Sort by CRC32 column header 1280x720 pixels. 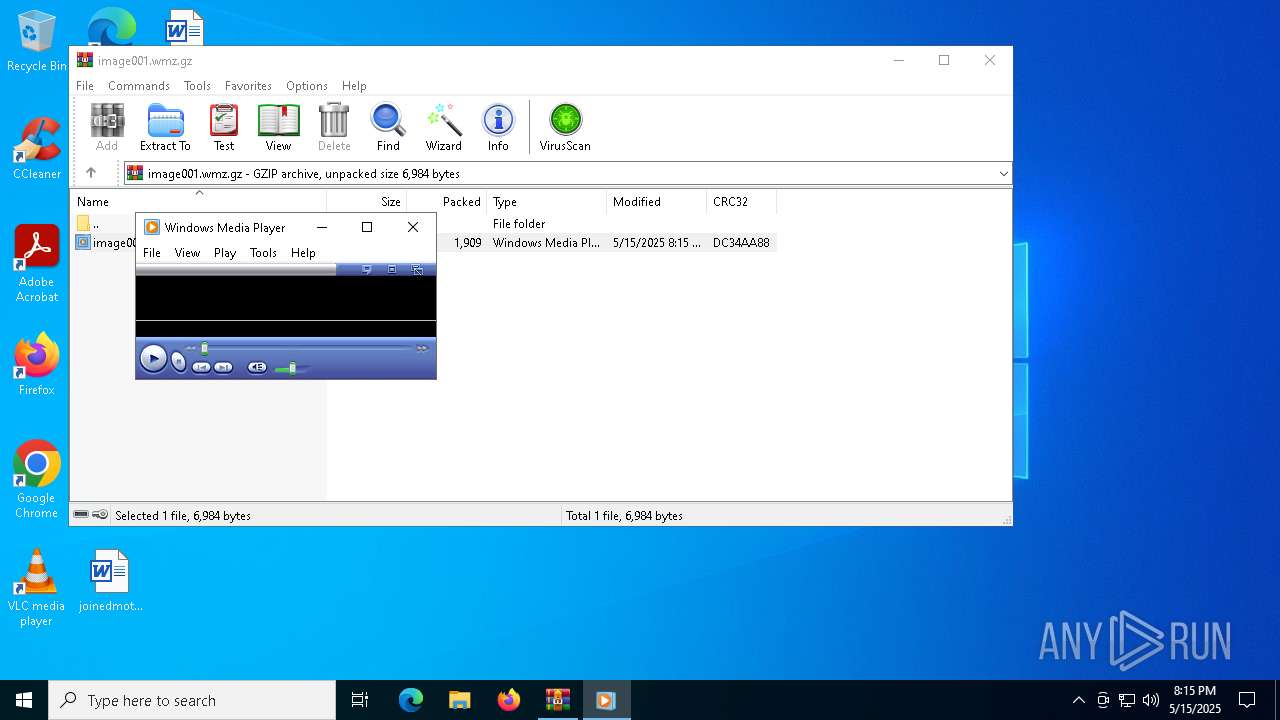point(741,202)
